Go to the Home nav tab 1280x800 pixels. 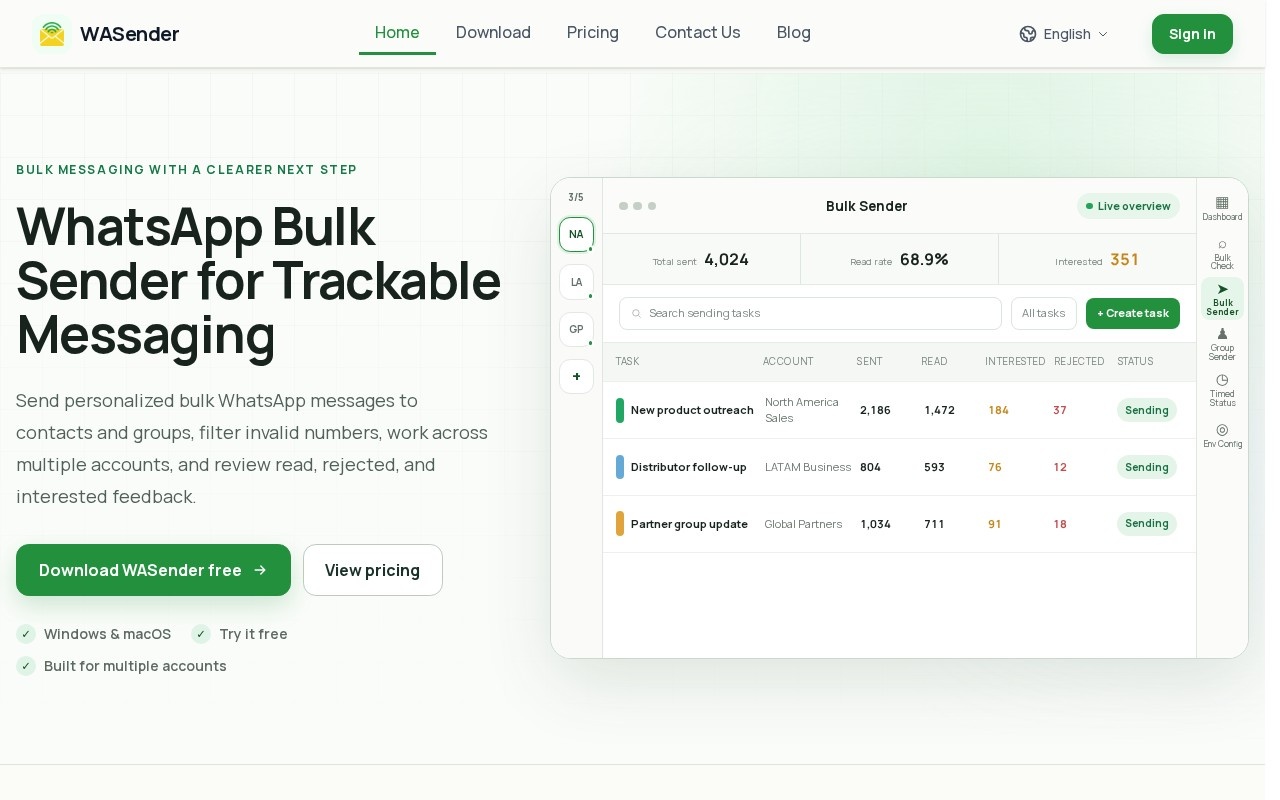pos(397,33)
